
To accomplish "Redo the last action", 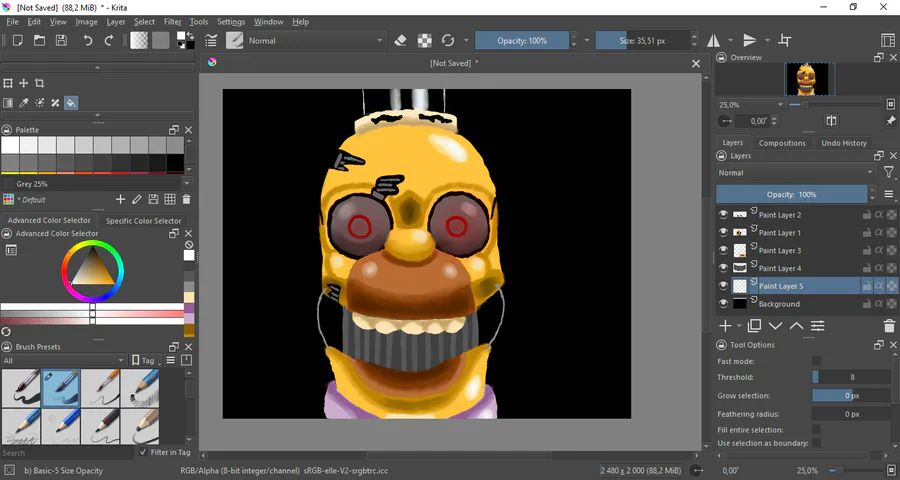I will (x=108, y=41).
